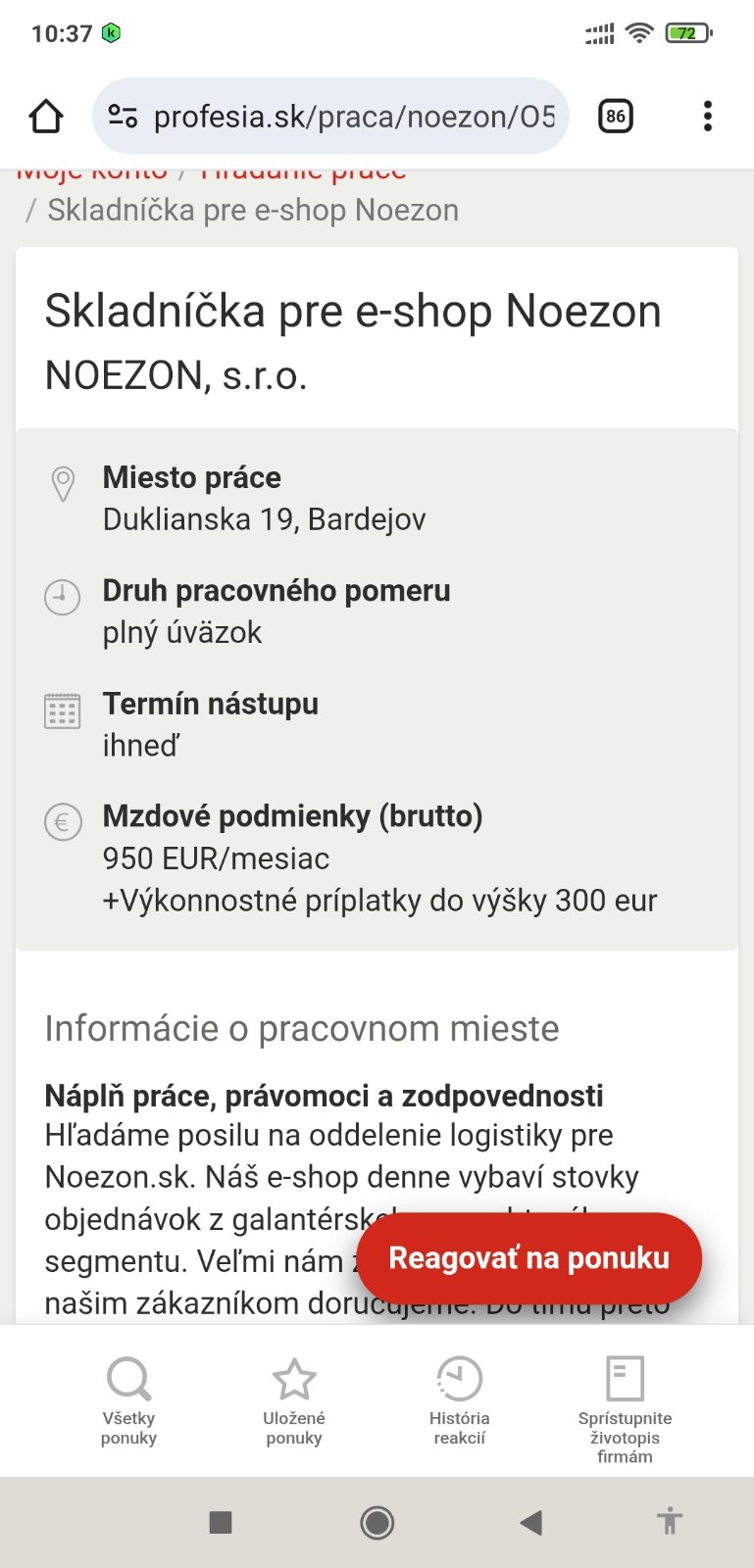Screen dimensions: 754x1568
Task: Open the tab switcher showing 86 tabs
Action: 615,117
